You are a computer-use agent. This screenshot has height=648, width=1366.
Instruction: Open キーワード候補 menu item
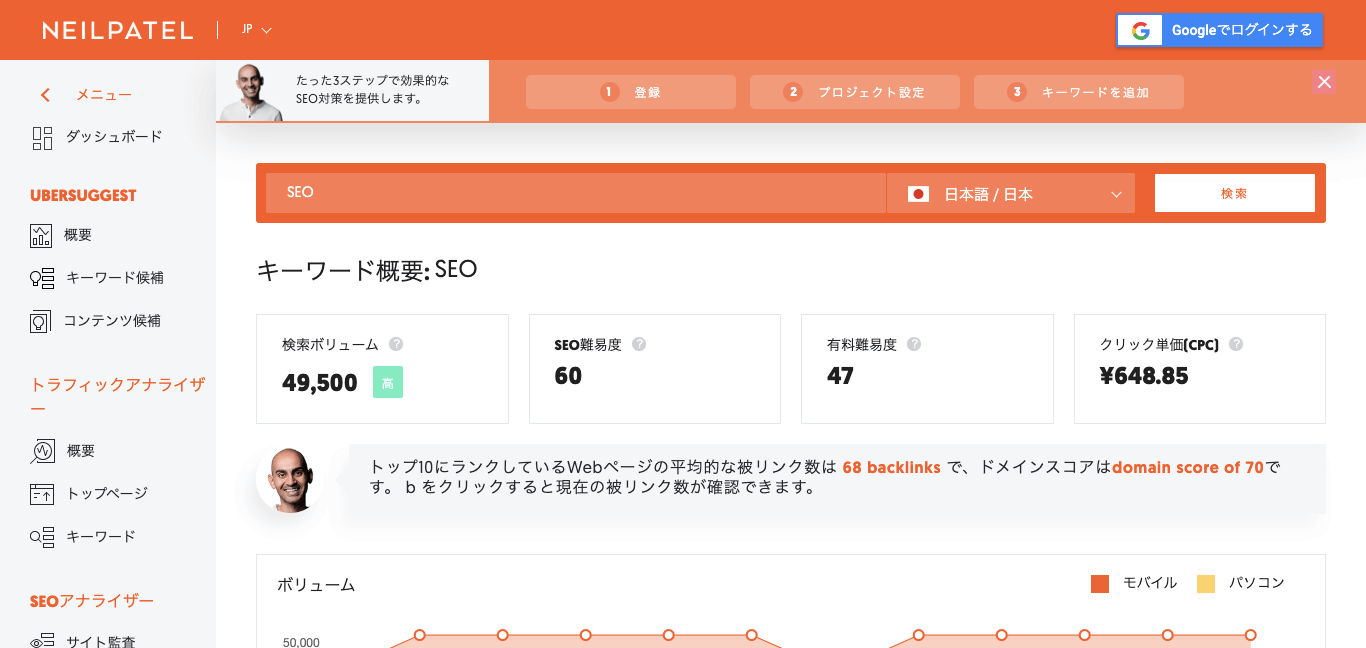[97, 278]
